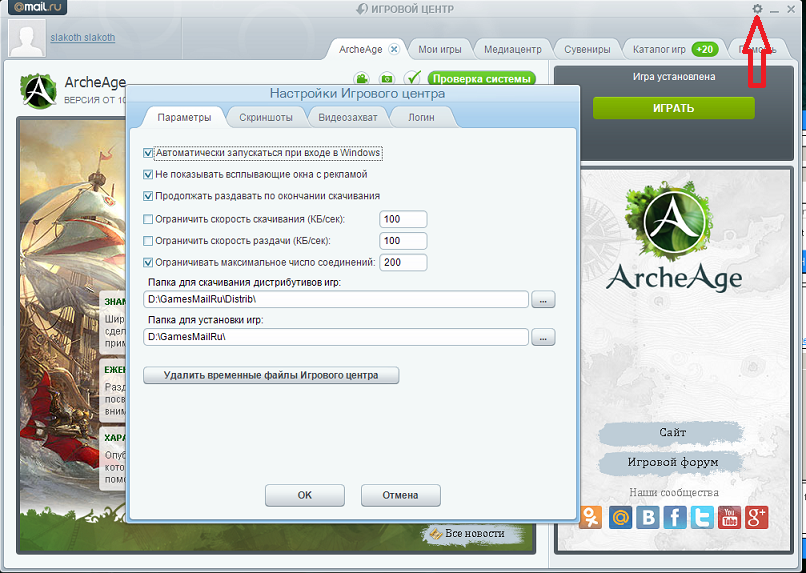Viewport: 806px width, 573px height.
Task: Click the green checkmark icon
Action: pyautogui.click(x=412, y=78)
